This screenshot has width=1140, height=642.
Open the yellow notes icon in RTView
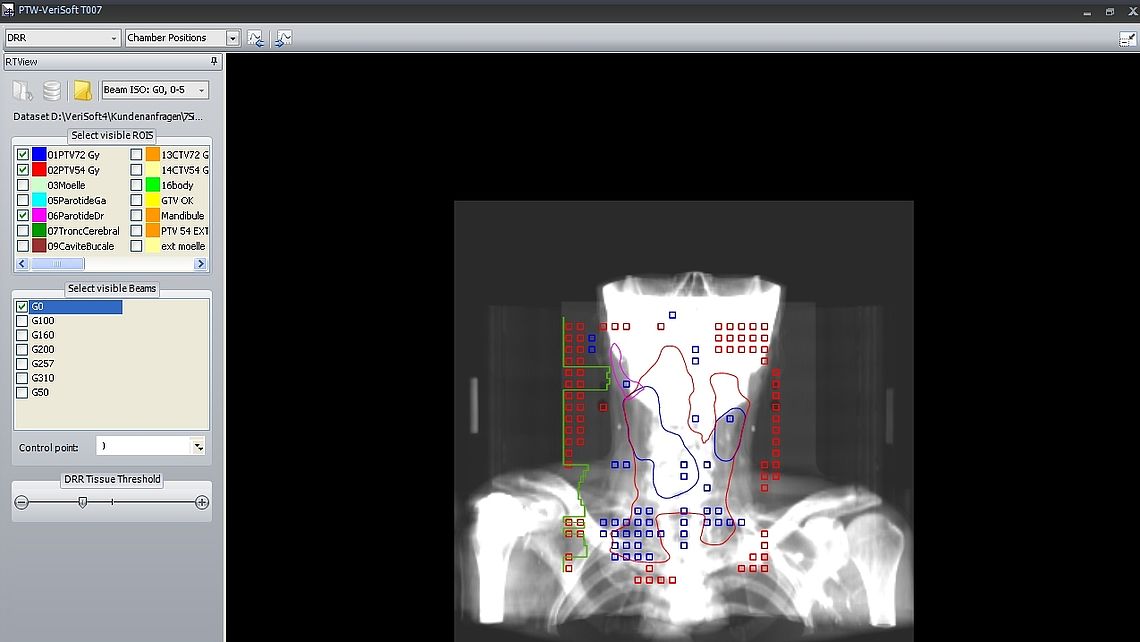83,90
